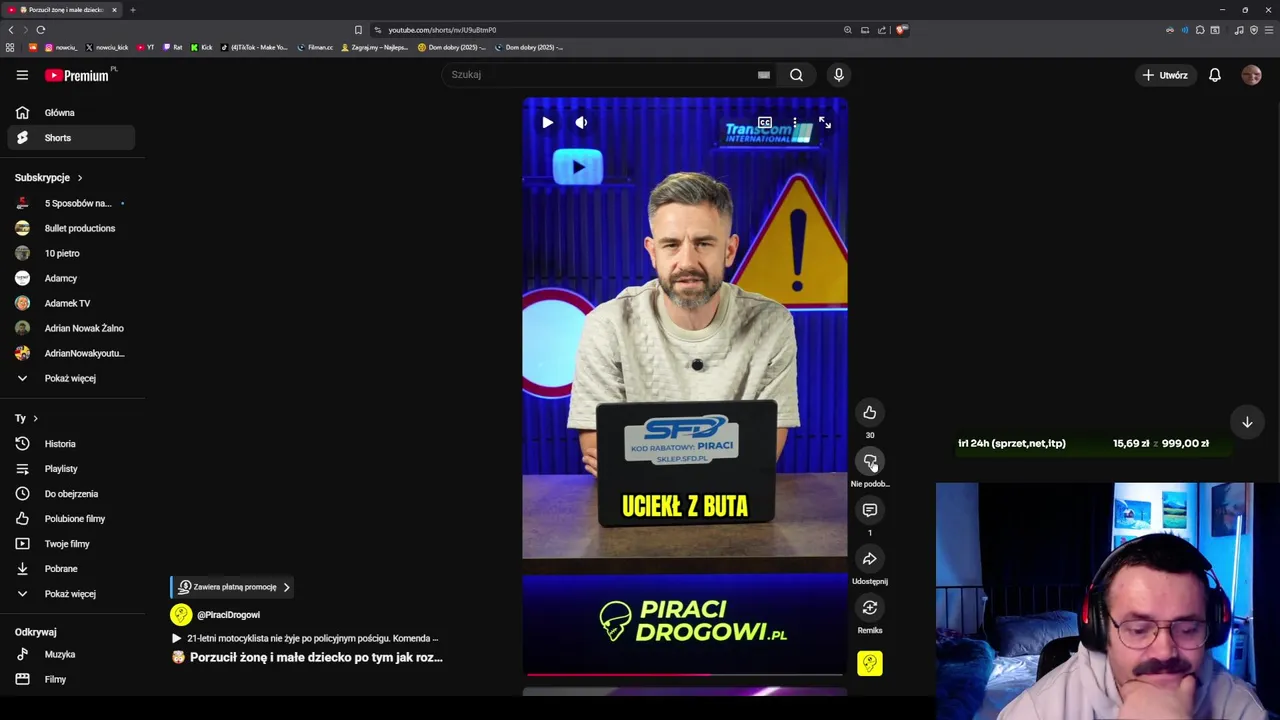This screenshot has height=720, width=1280.
Task: Open notifications bell
Action: pyautogui.click(x=1215, y=75)
